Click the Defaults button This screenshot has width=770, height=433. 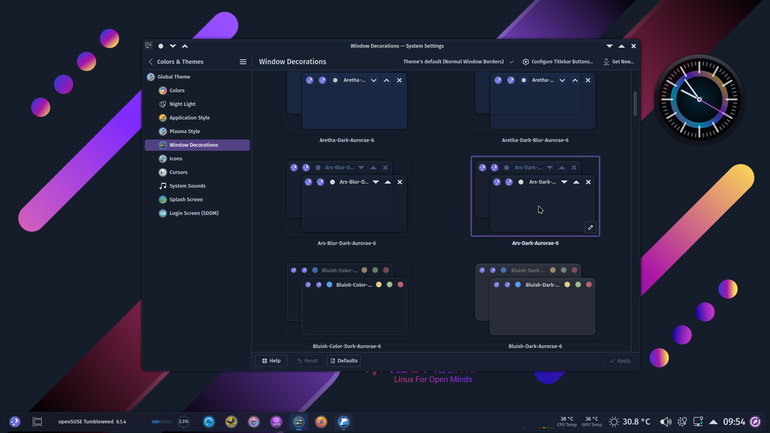click(344, 361)
